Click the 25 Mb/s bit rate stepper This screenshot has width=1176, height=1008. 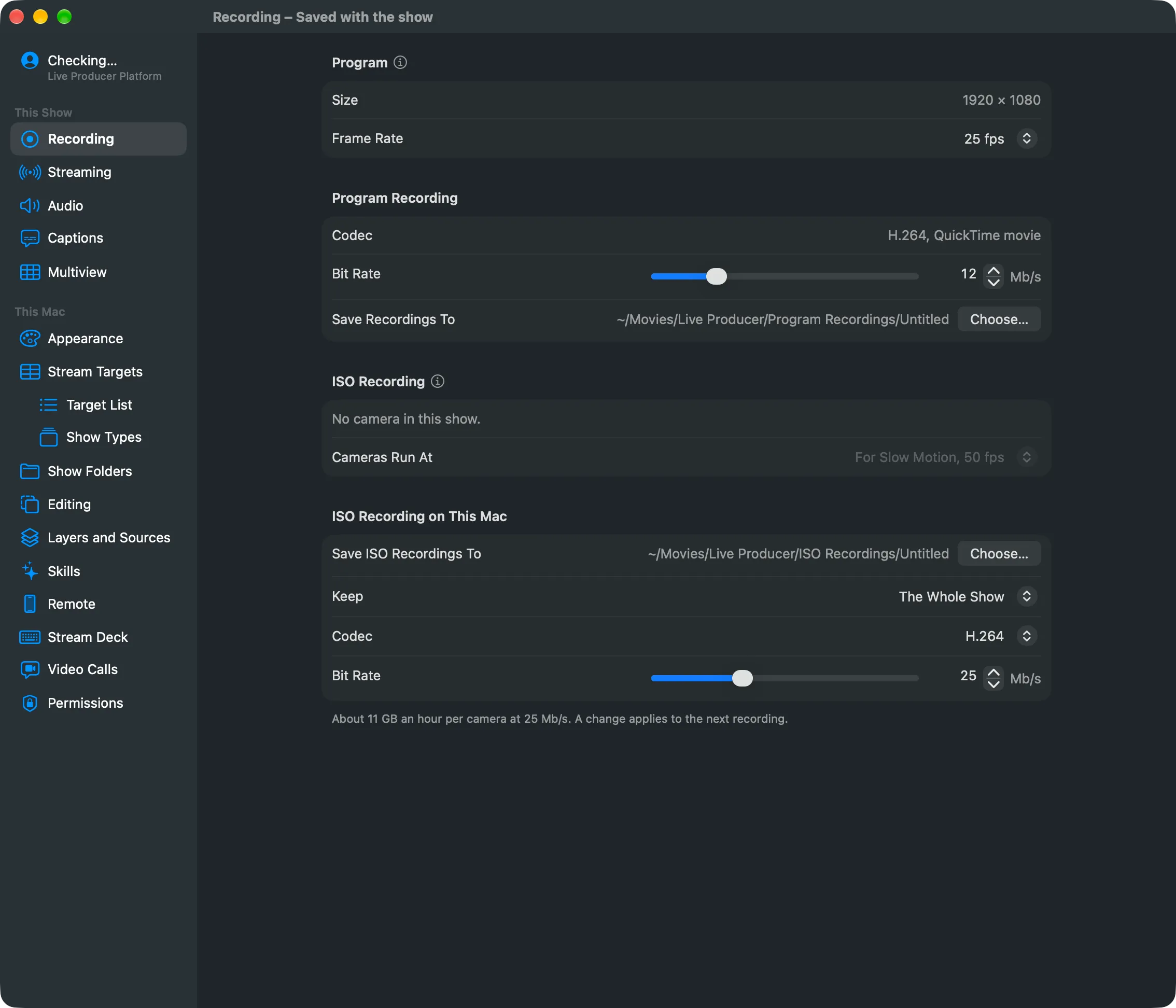993,678
